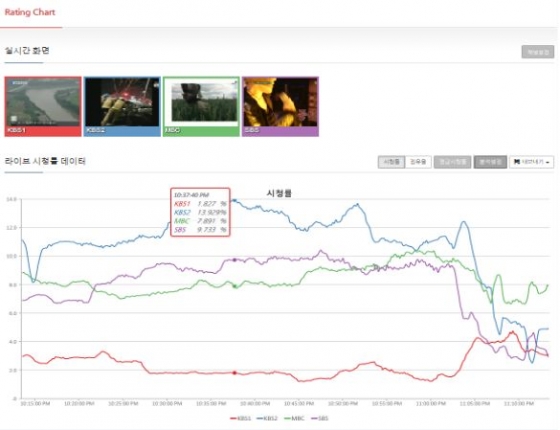
Task: Toggle KBS1 series in chart legend
Action: pyautogui.click(x=241, y=418)
